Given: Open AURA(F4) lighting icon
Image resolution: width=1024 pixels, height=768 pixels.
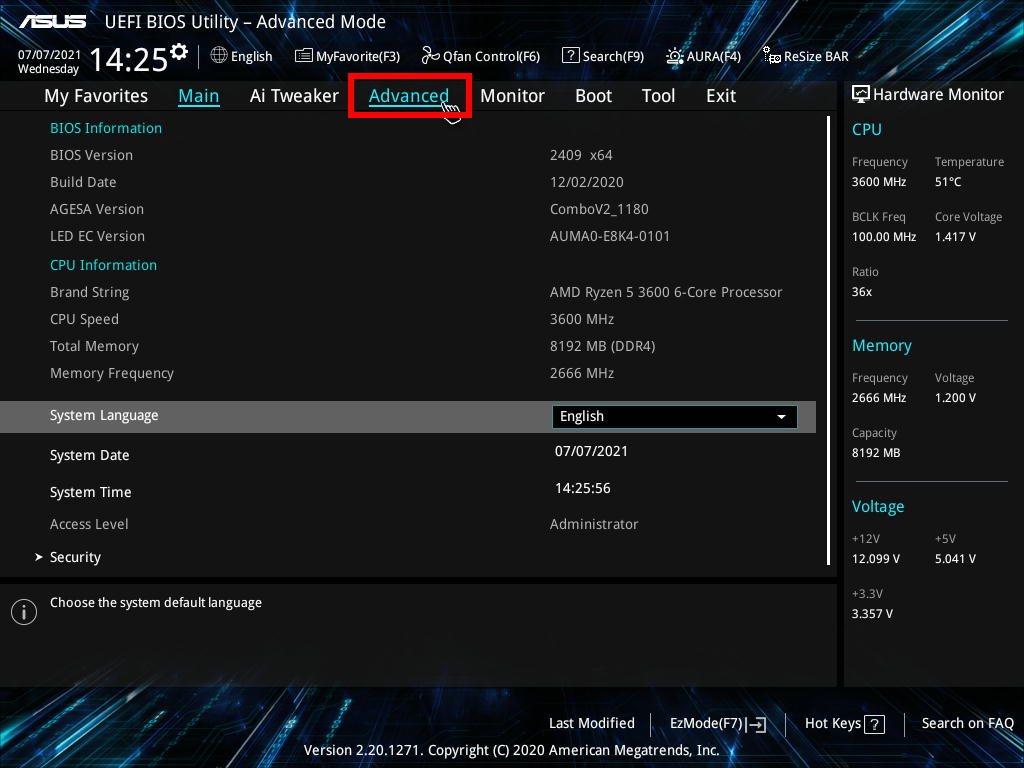Looking at the screenshot, I should coord(675,56).
